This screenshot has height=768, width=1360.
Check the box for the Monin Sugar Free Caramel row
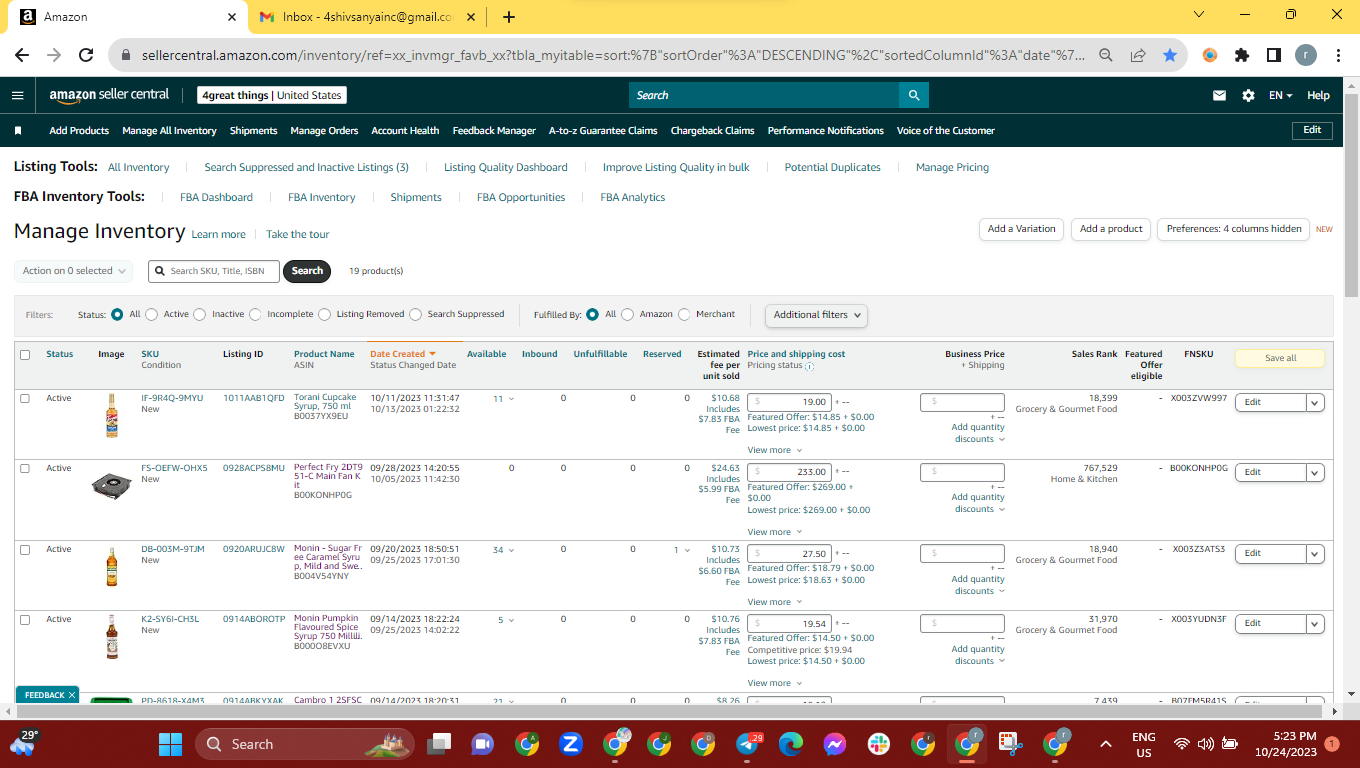(25, 549)
